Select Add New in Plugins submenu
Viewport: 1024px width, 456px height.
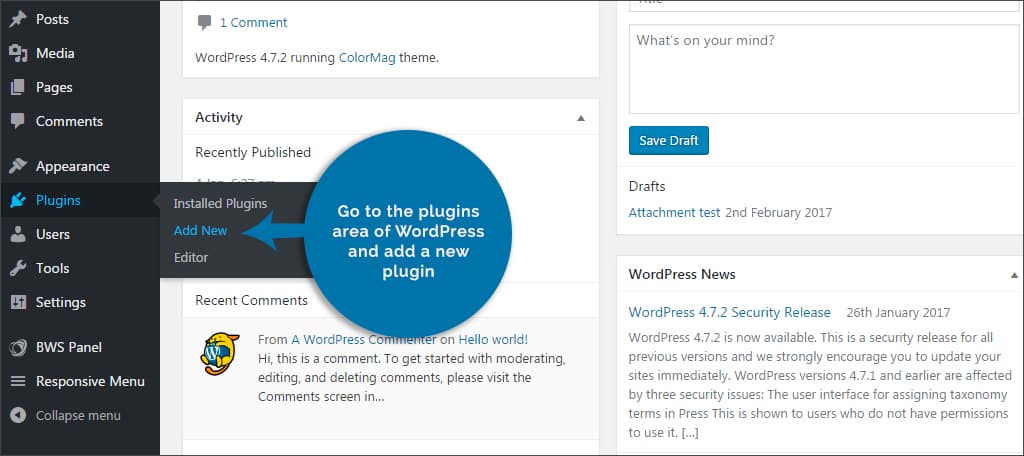pos(200,230)
